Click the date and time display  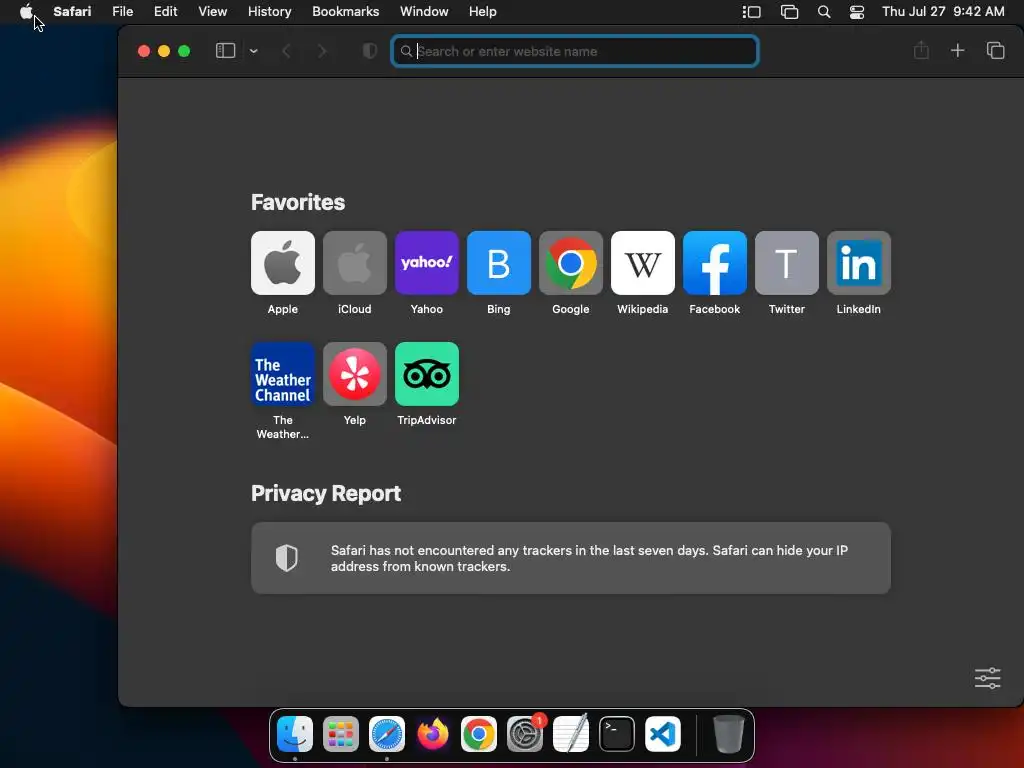click(943, 11)
